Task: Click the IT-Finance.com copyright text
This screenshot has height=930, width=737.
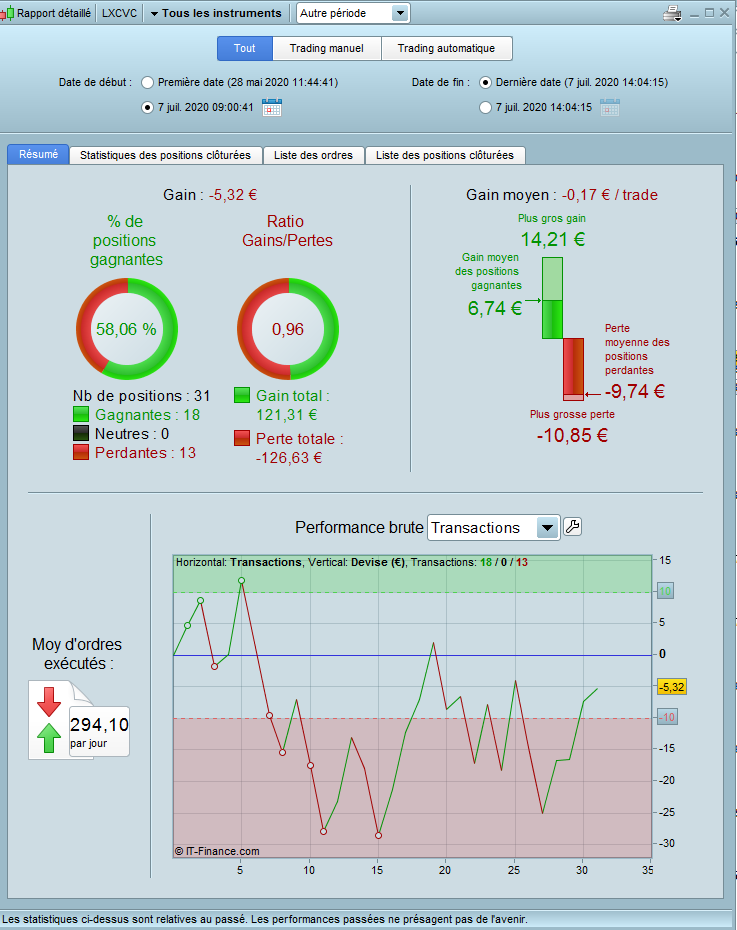Action: click(217, 851)
